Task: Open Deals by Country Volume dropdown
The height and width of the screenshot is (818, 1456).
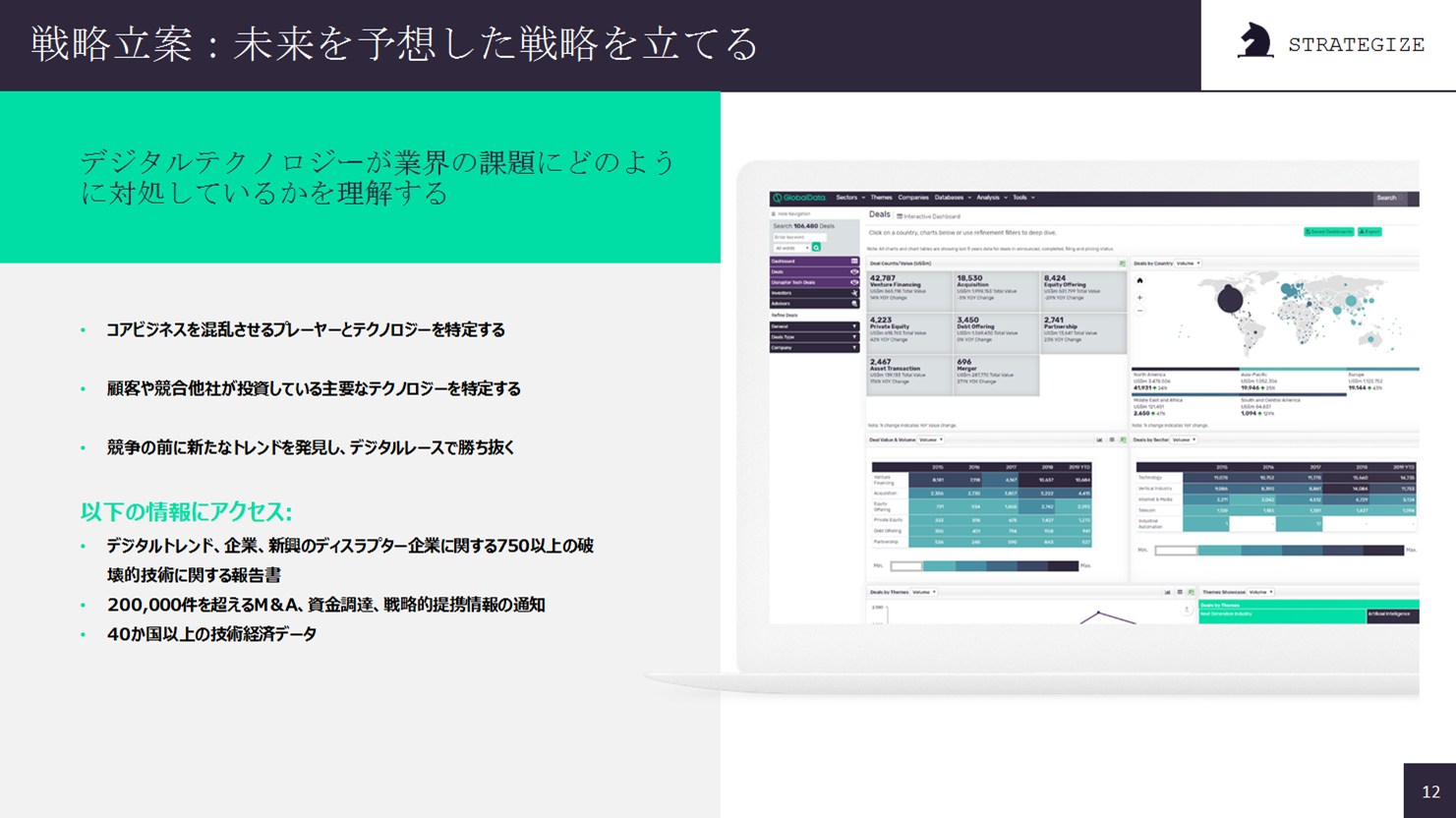Action: tap(1188, 263)
